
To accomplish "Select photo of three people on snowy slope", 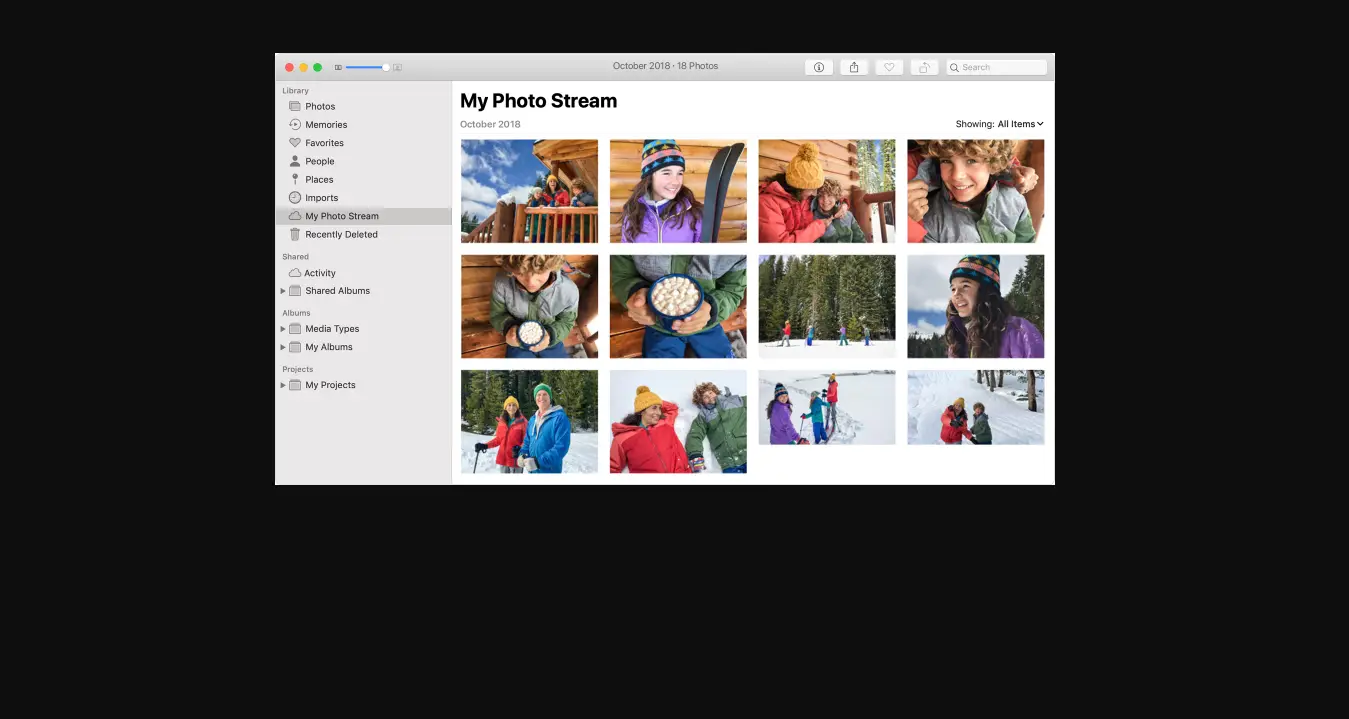I will [x=827, y=407].
